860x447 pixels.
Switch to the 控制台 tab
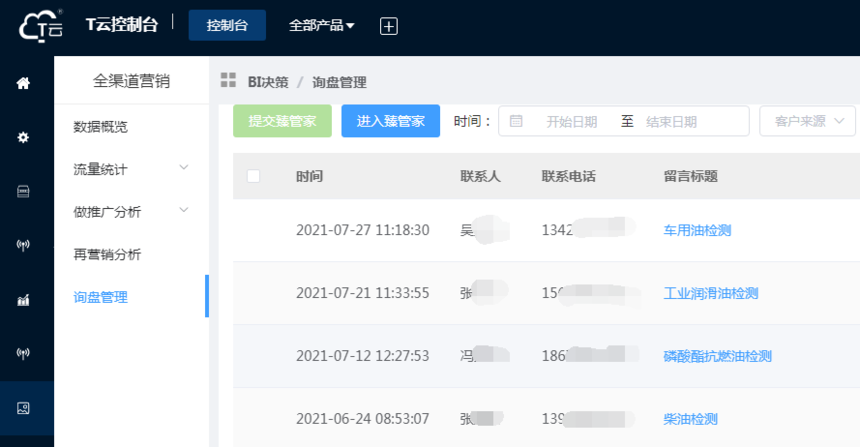[x=227, y=25]
